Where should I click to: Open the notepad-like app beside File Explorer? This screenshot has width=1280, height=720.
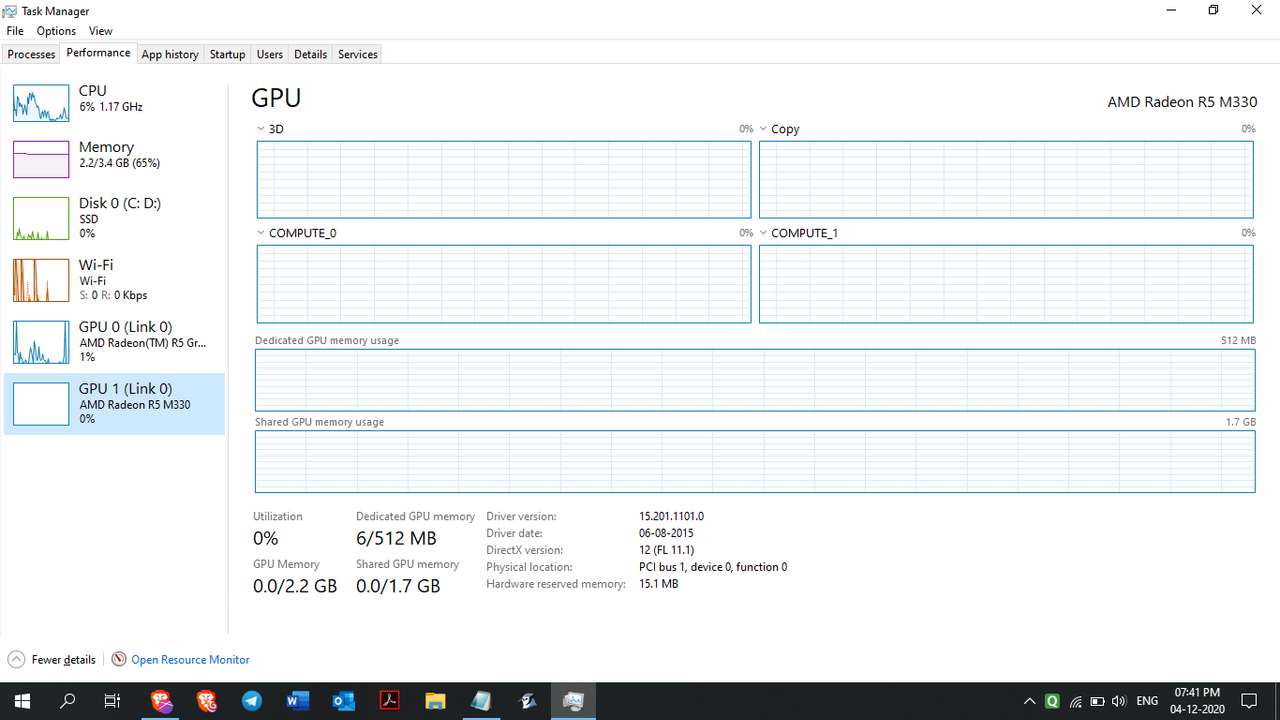coord(481,701)
